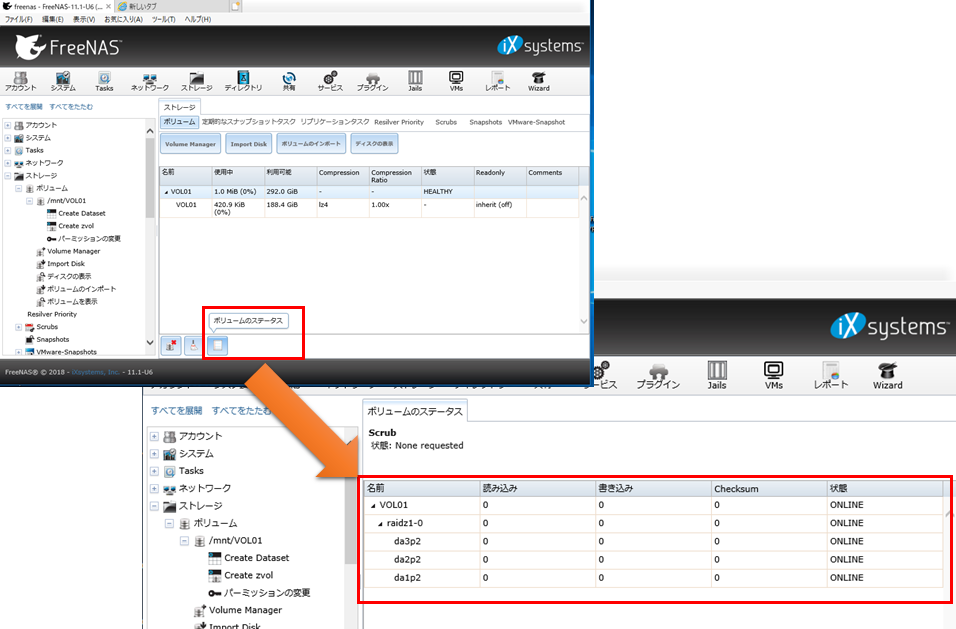
Task: Open ツール(T) browser menu
Action: click(163, 20)
